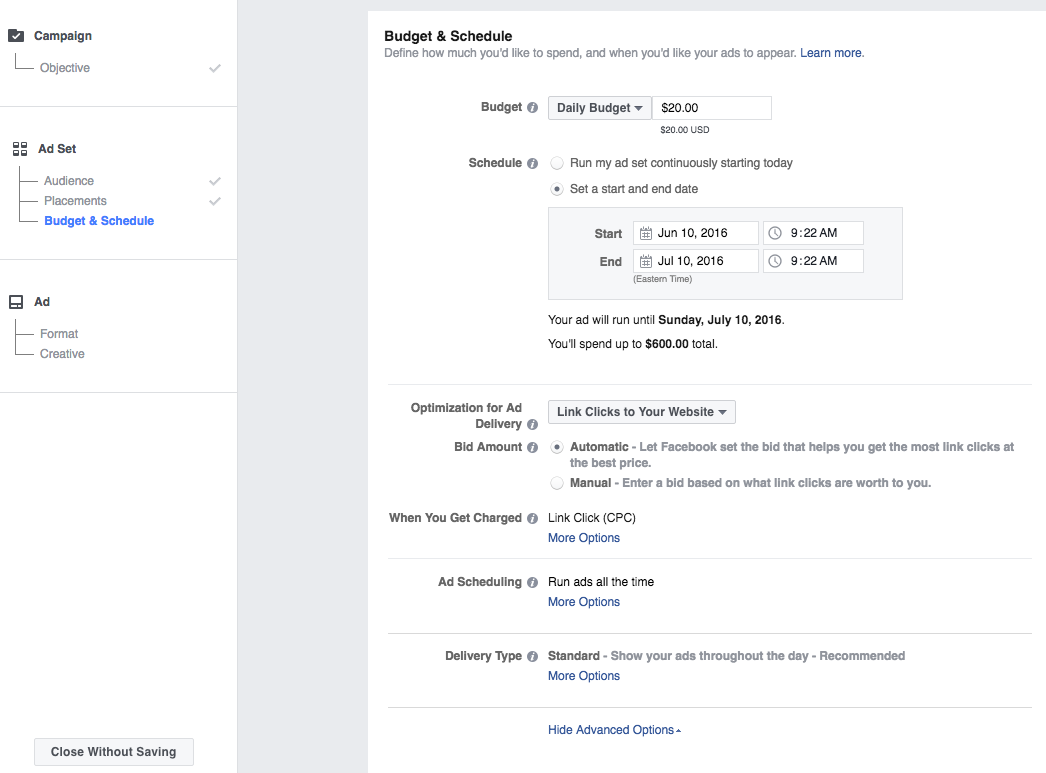Click the $20.00 budget amount field
Image resolution: width=1046 pixels, height=773 pixels.
point(711,108)
